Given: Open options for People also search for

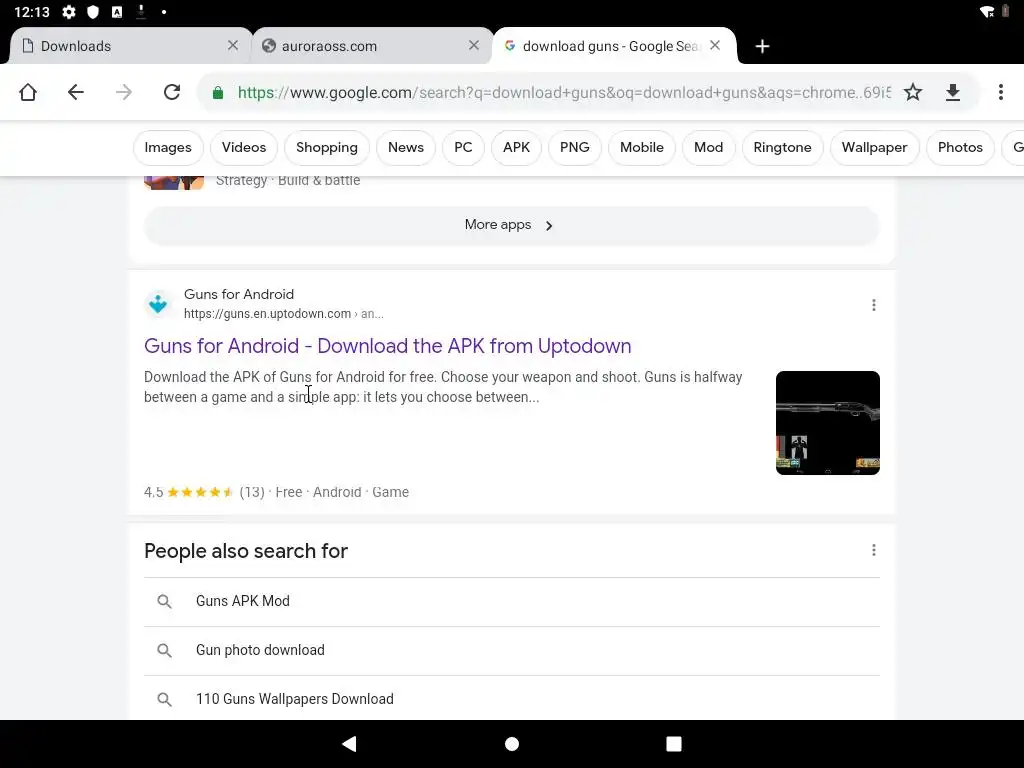Looking at the screenshot, I should (874, 551).
